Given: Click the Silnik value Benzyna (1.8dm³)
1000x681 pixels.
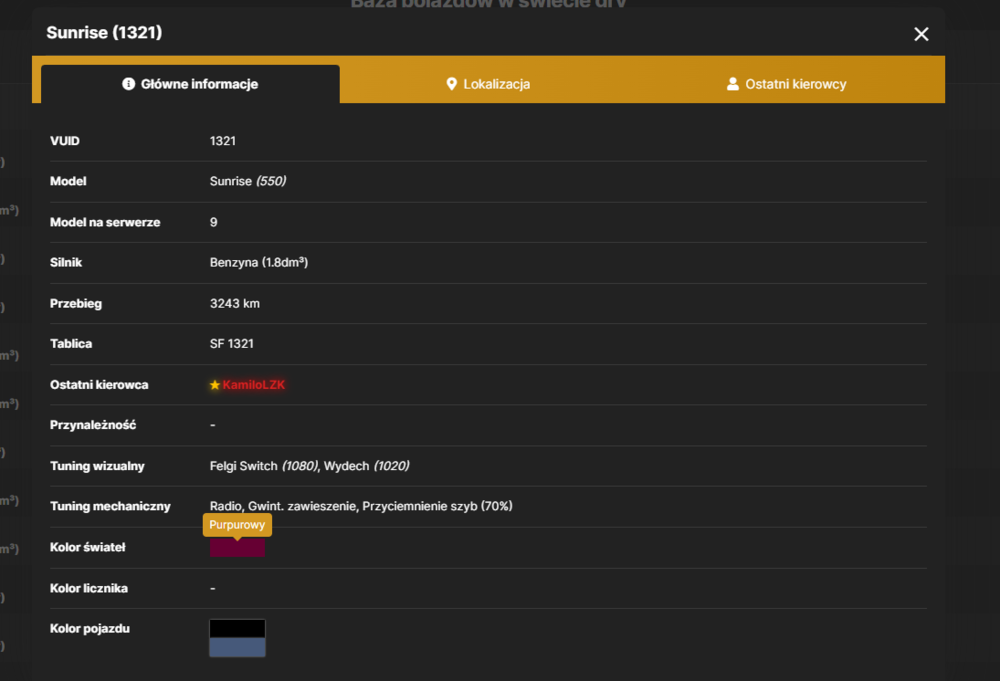Looking at the screenshot, I should tap(259, 262).
